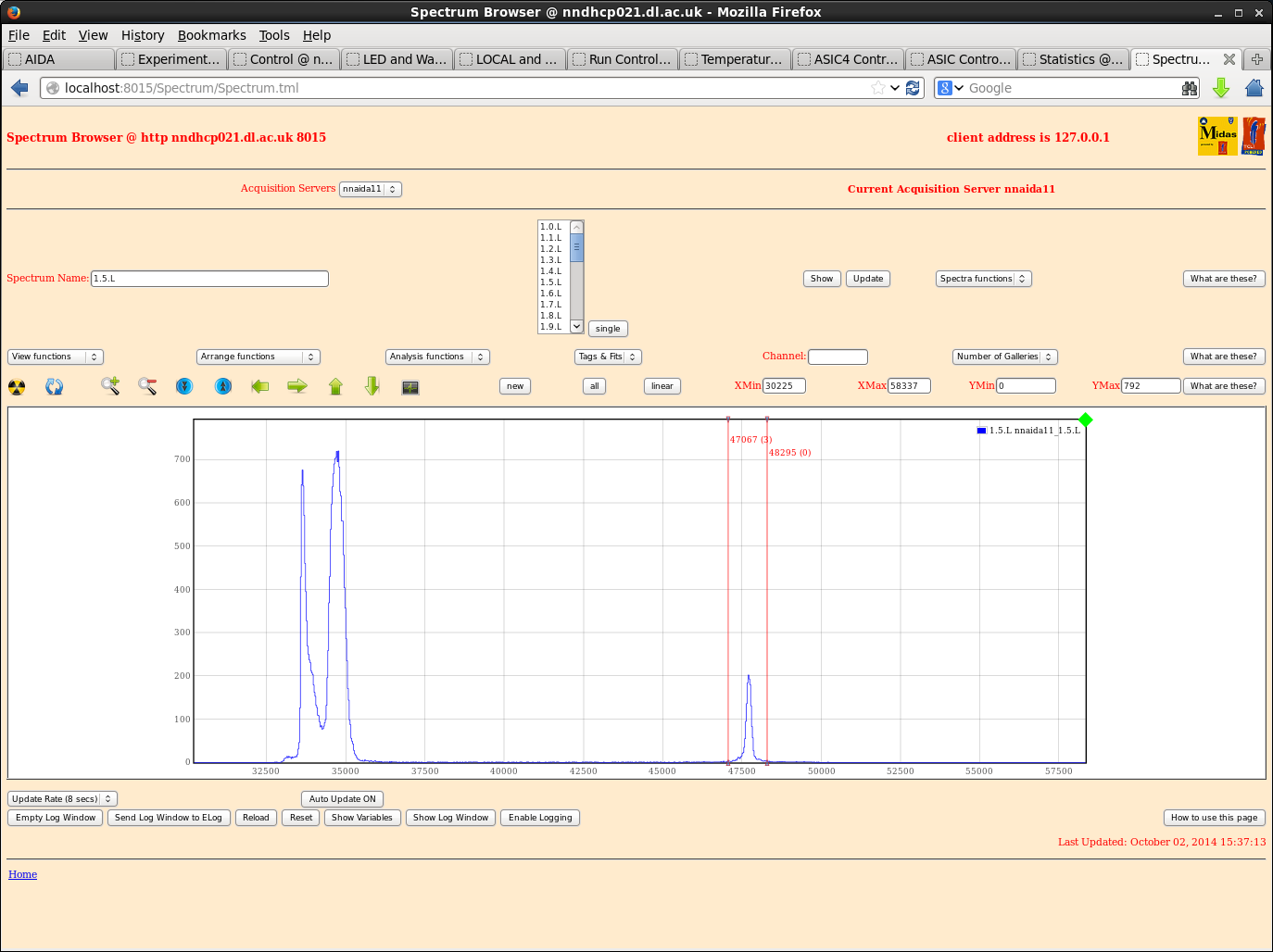Click the blue circle down-arrows icon
Viewport: 1273px width, 952px height.
pos(184,386)
